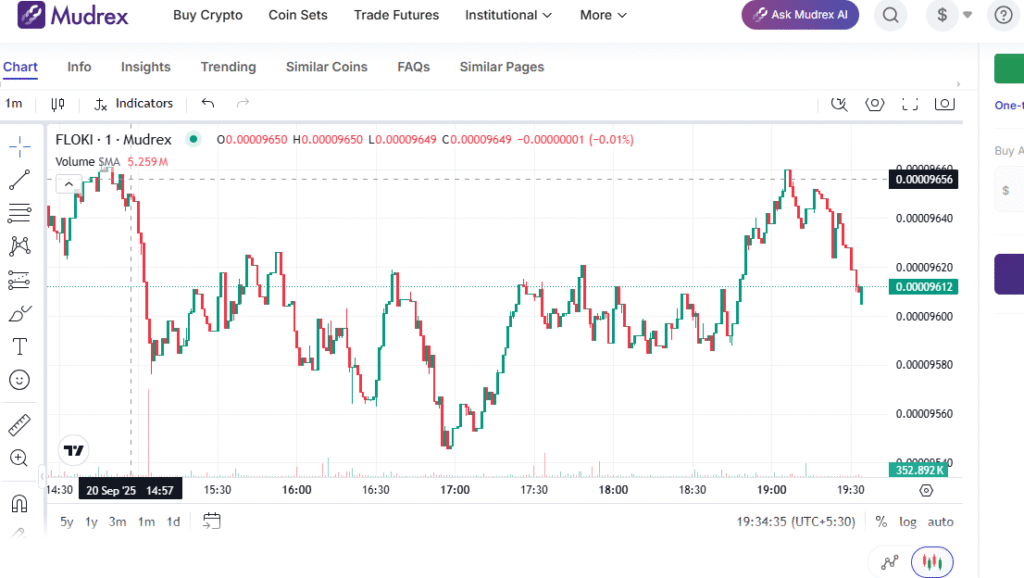Expand the More navigation dropdown
1024x578 pixels.
pyautogui.click(x=603, y=15)
